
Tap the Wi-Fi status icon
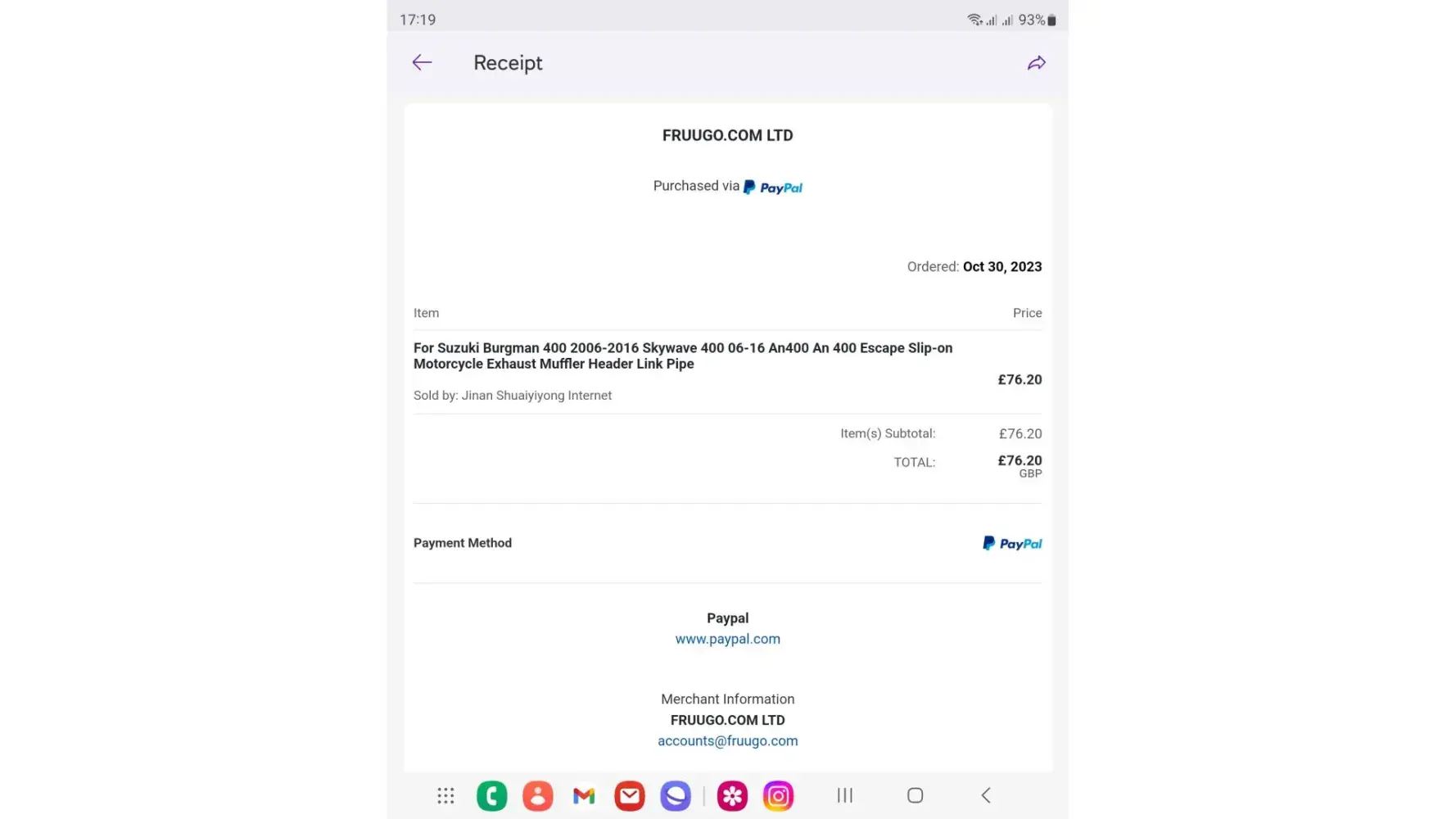(974, 20)
